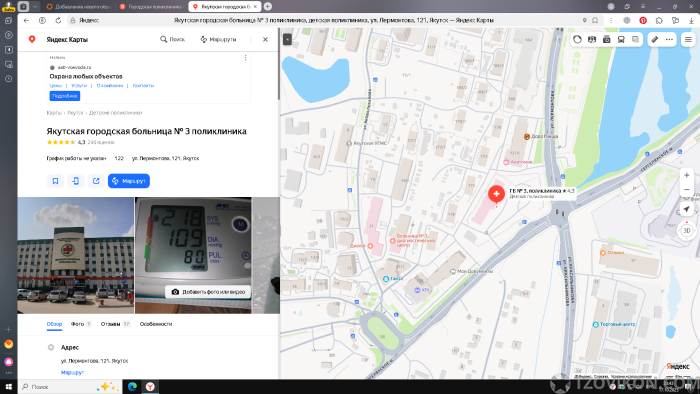
Task: Show the city map-guide icon
Action: point(592,39)
